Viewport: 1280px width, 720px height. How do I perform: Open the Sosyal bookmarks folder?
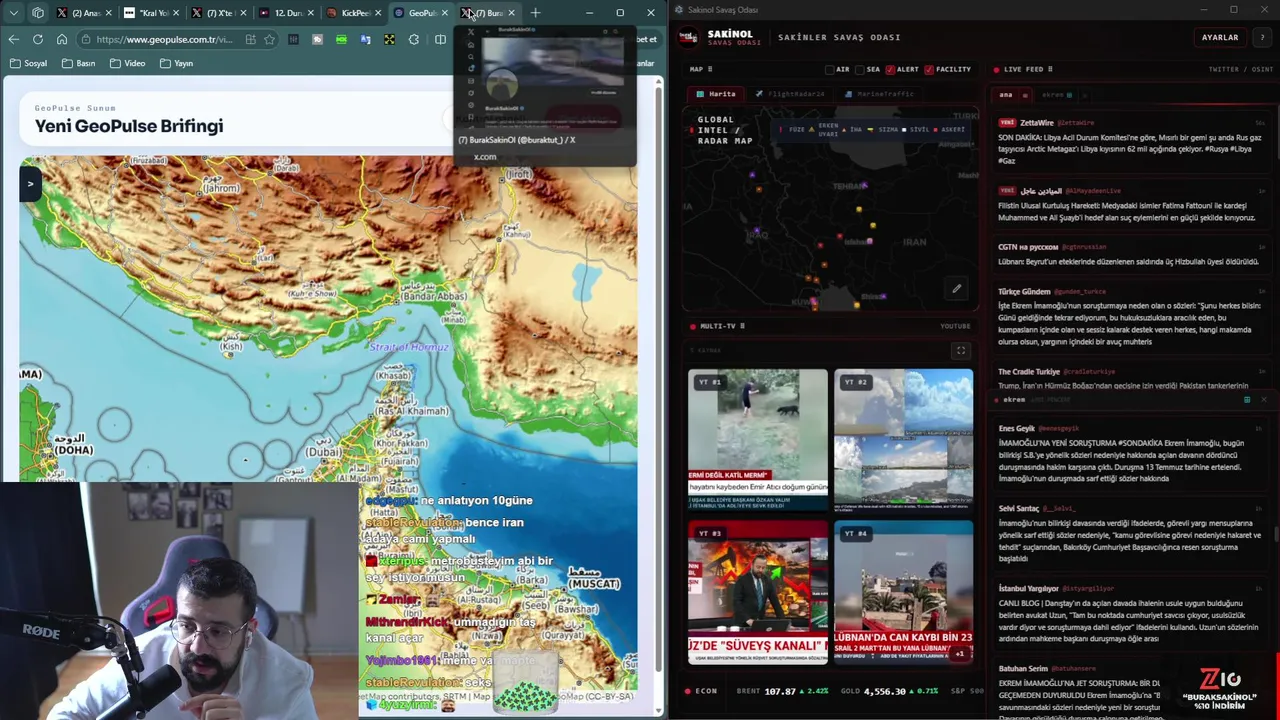click(x=28, y=63)
